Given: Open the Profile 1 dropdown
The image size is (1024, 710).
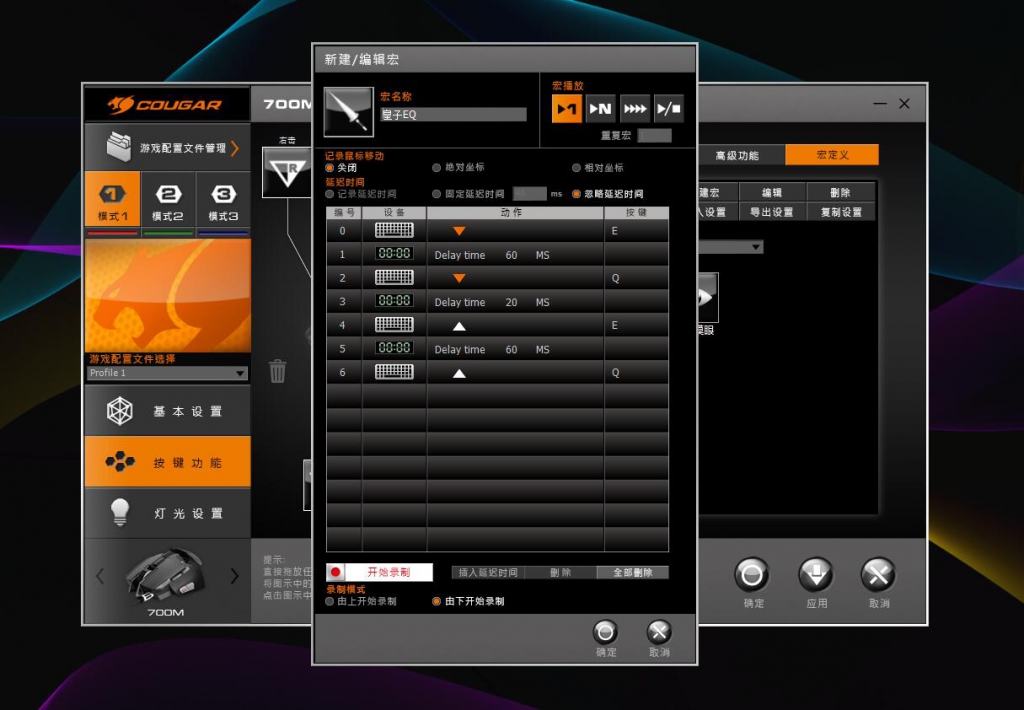Looking at the screenshot, I should click(167, 373).
